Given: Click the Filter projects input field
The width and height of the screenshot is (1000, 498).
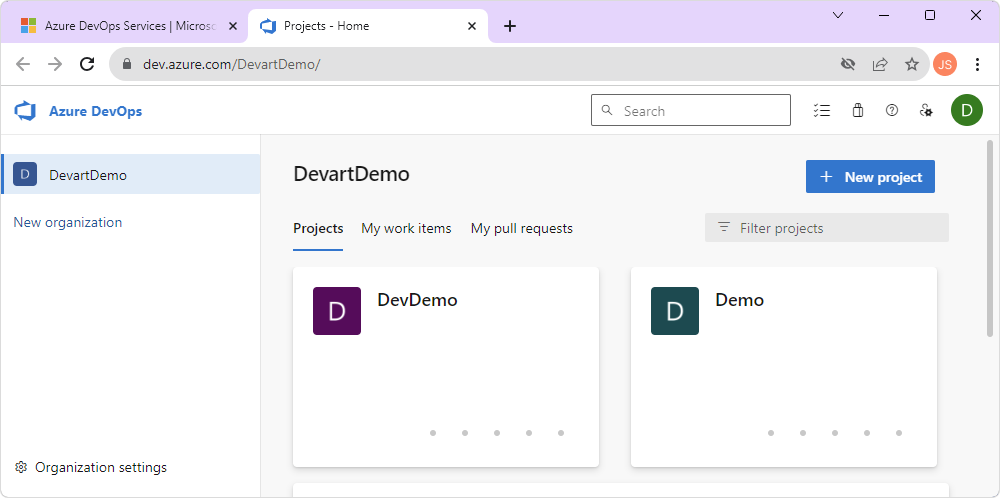Looking at the screenshot, I should point(827,228).
